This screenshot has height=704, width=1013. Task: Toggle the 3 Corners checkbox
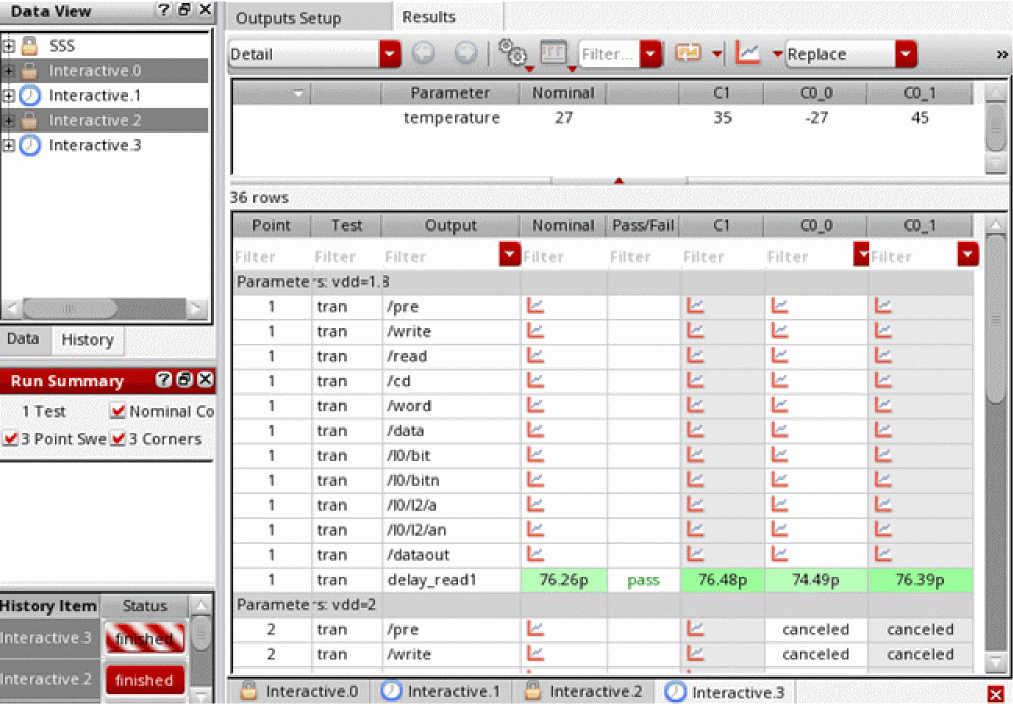point(118,439)
